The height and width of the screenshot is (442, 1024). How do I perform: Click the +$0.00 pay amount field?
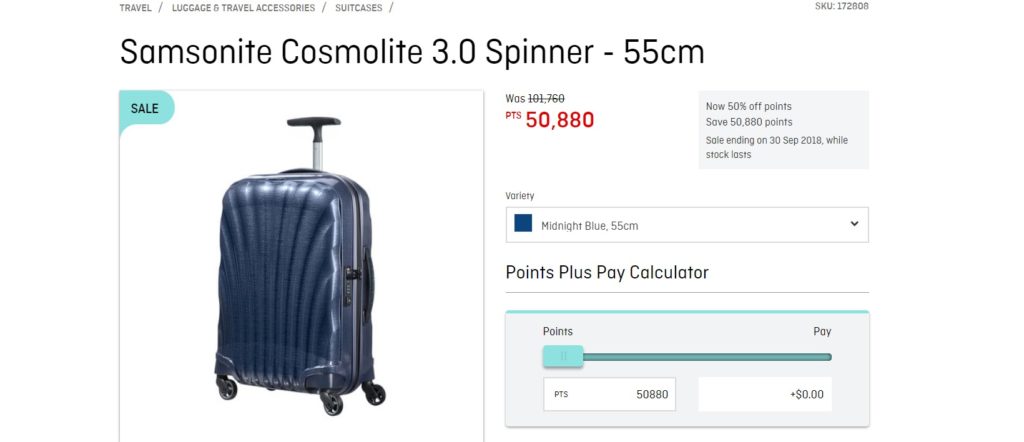click(x=765, y=394)
